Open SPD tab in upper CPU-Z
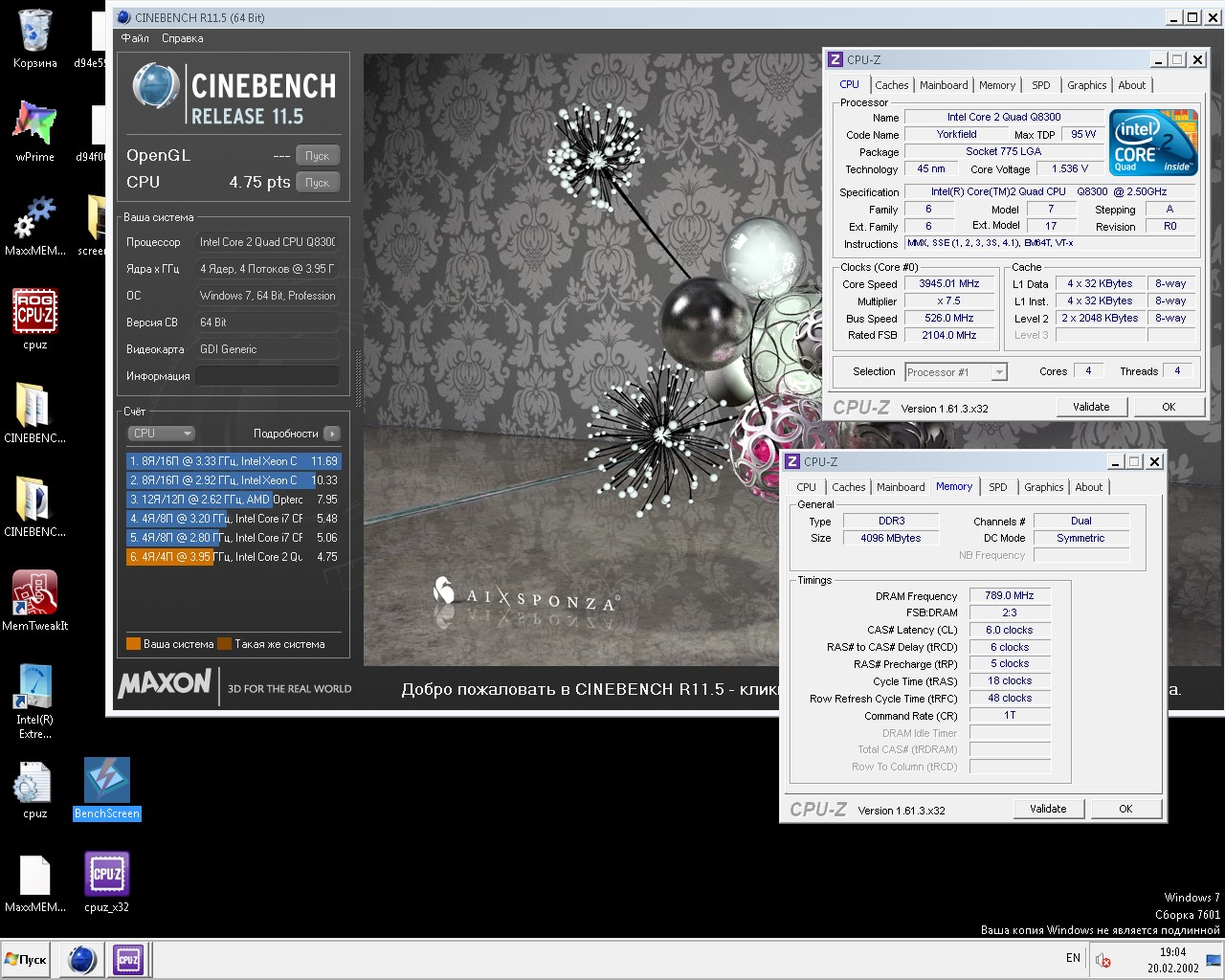Image resolution: width=1225 pixels, height=980 pixels. 1041,85
